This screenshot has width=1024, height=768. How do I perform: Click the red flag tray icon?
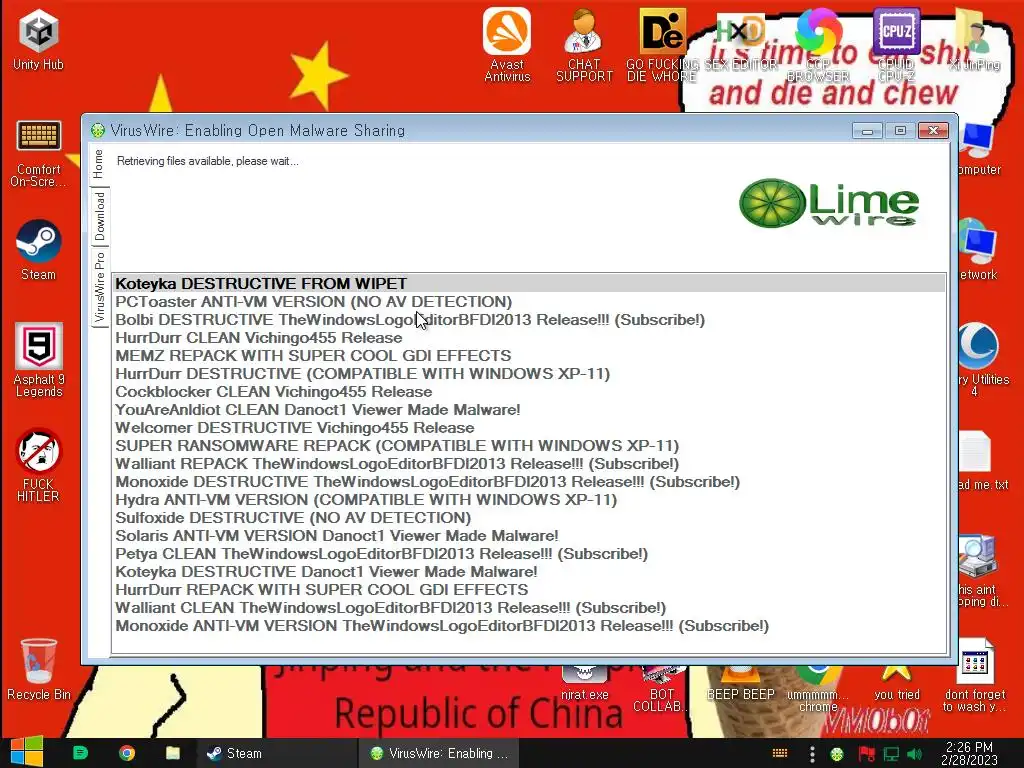click(867, 754)
